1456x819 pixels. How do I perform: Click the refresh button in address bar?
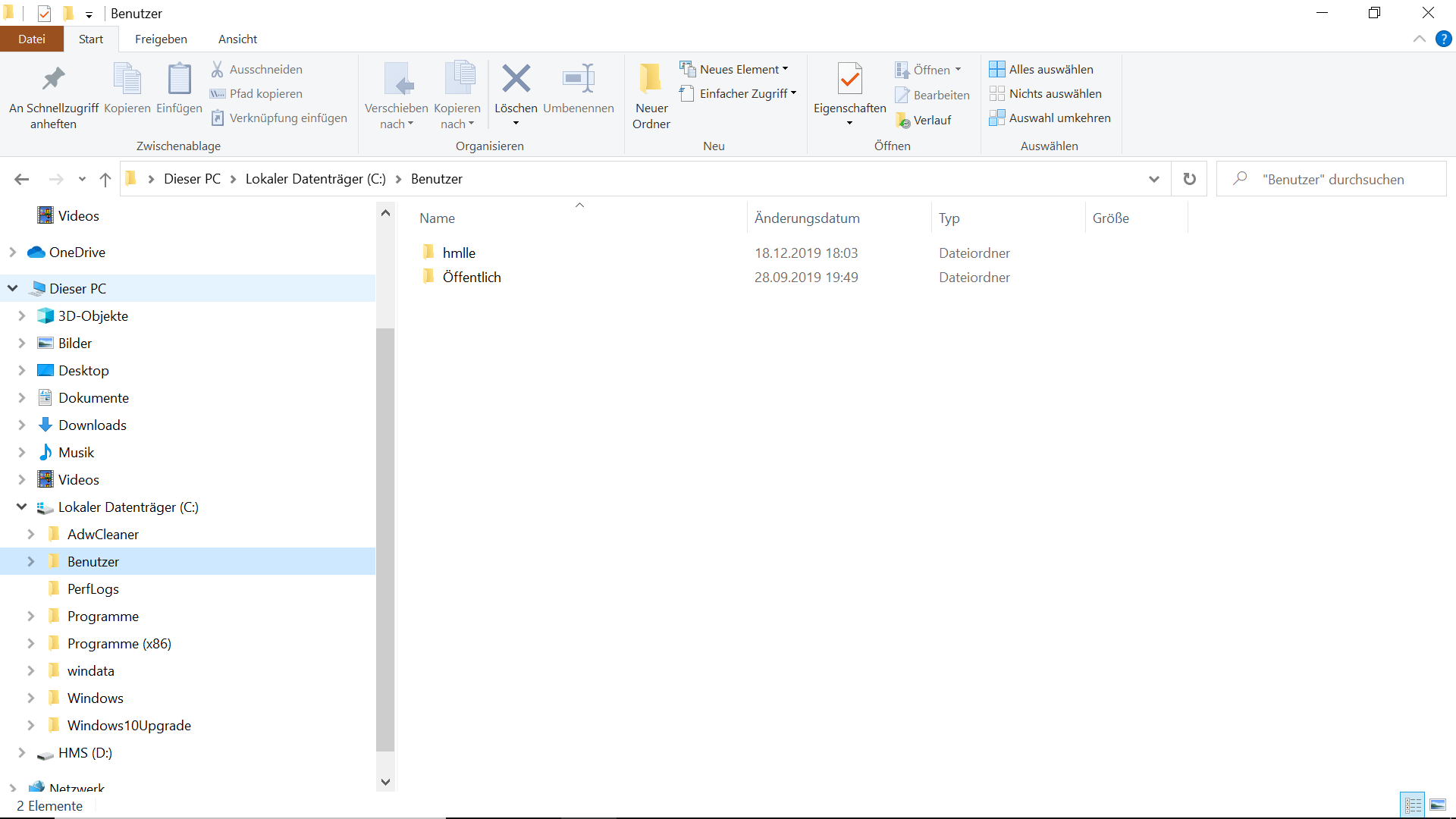[x=1189, y=179]
